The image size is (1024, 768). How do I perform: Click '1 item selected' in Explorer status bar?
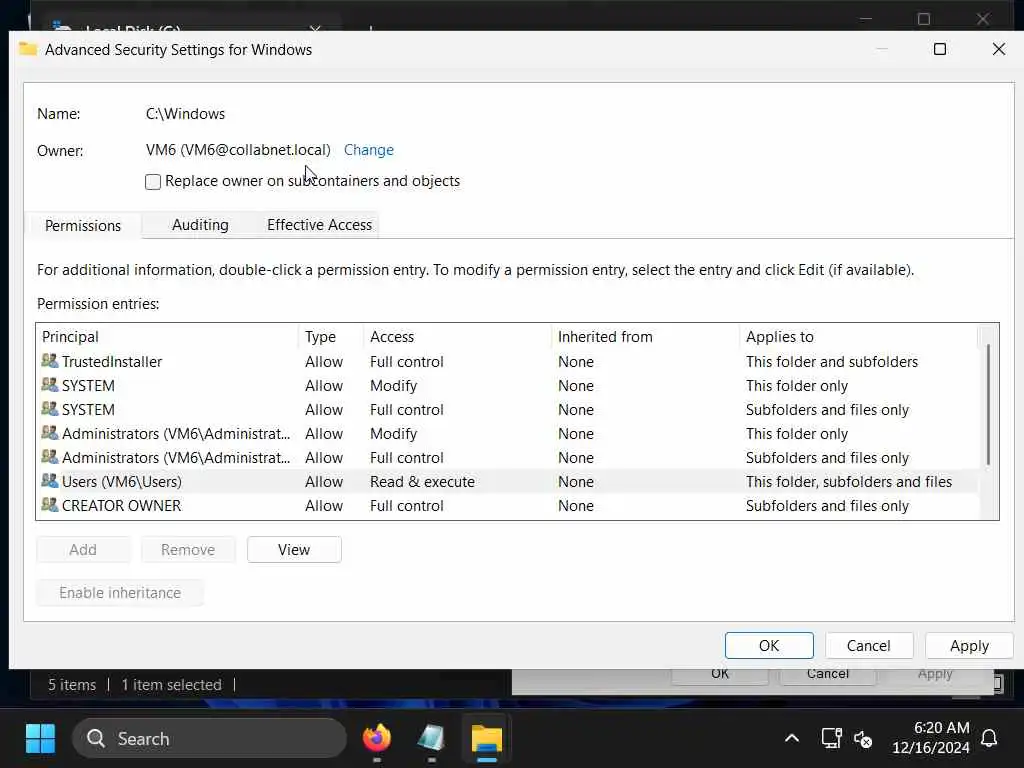pos(171,684)
